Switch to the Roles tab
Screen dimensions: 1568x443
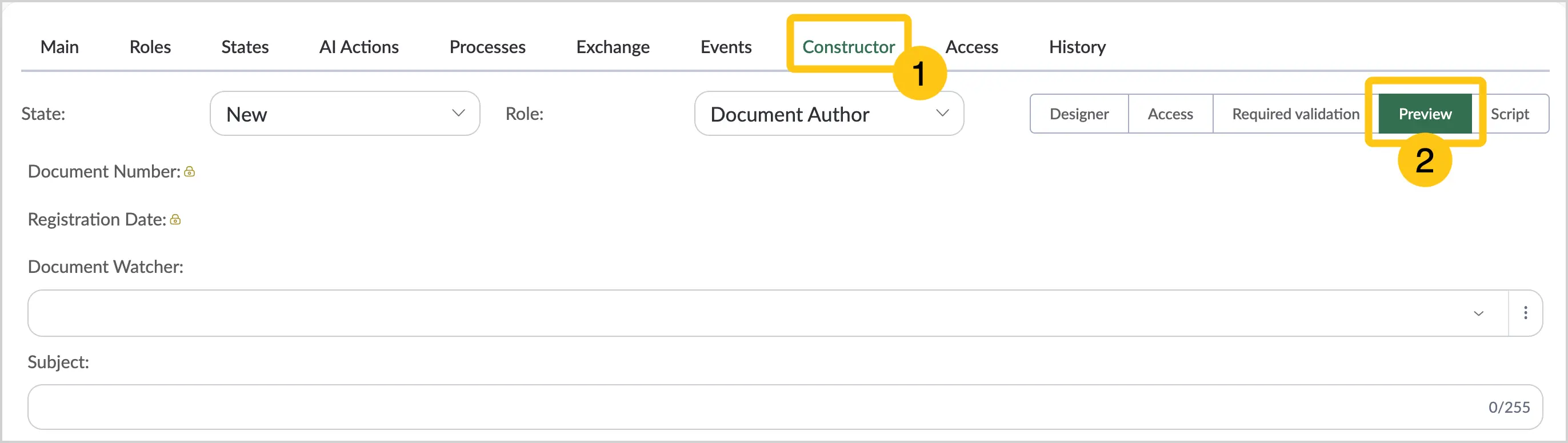click(x=150, y=47)
